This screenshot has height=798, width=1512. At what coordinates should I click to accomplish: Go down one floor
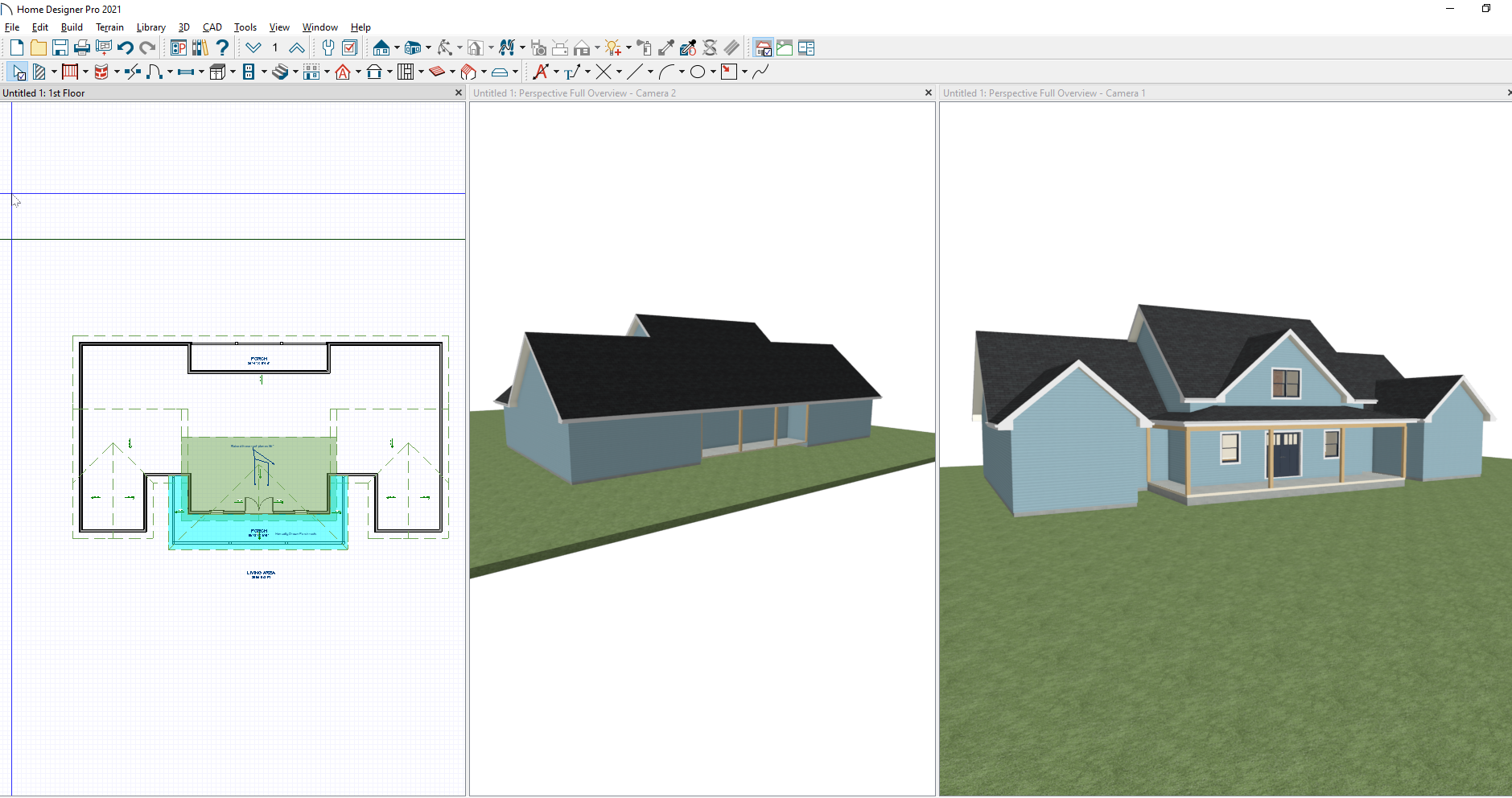pyautogui.click(x=253, y=48)
